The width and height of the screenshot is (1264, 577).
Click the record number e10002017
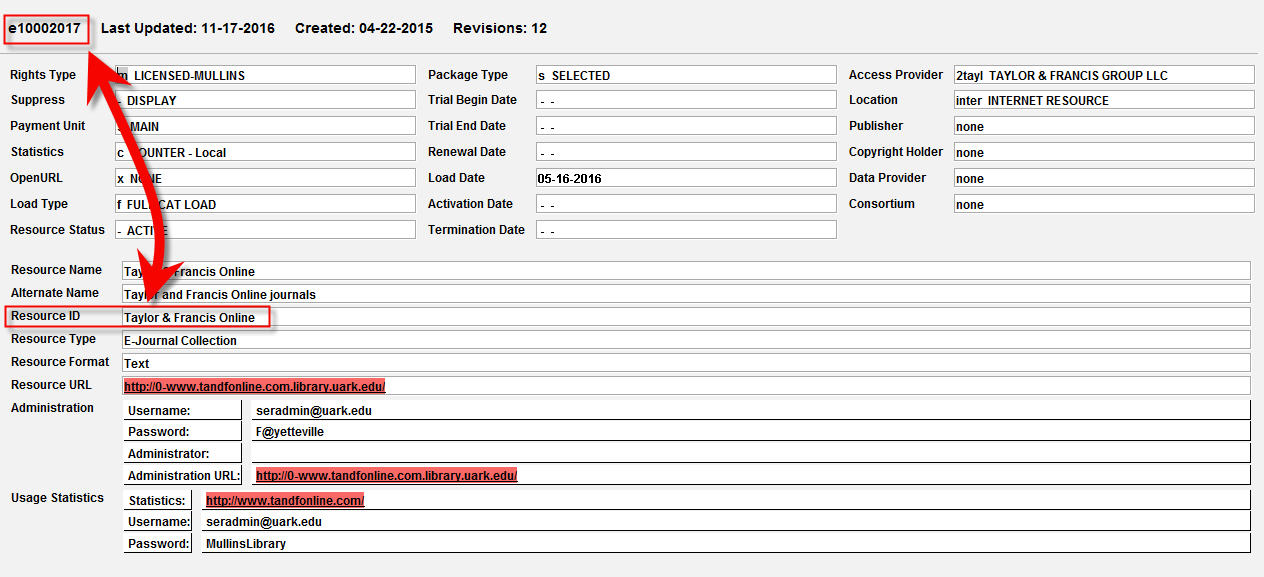pos(44,28)
